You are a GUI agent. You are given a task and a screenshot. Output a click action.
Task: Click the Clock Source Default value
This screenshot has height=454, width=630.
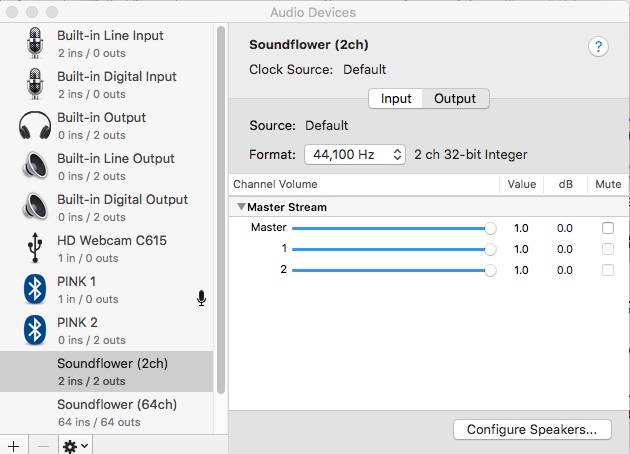[364, 70]
